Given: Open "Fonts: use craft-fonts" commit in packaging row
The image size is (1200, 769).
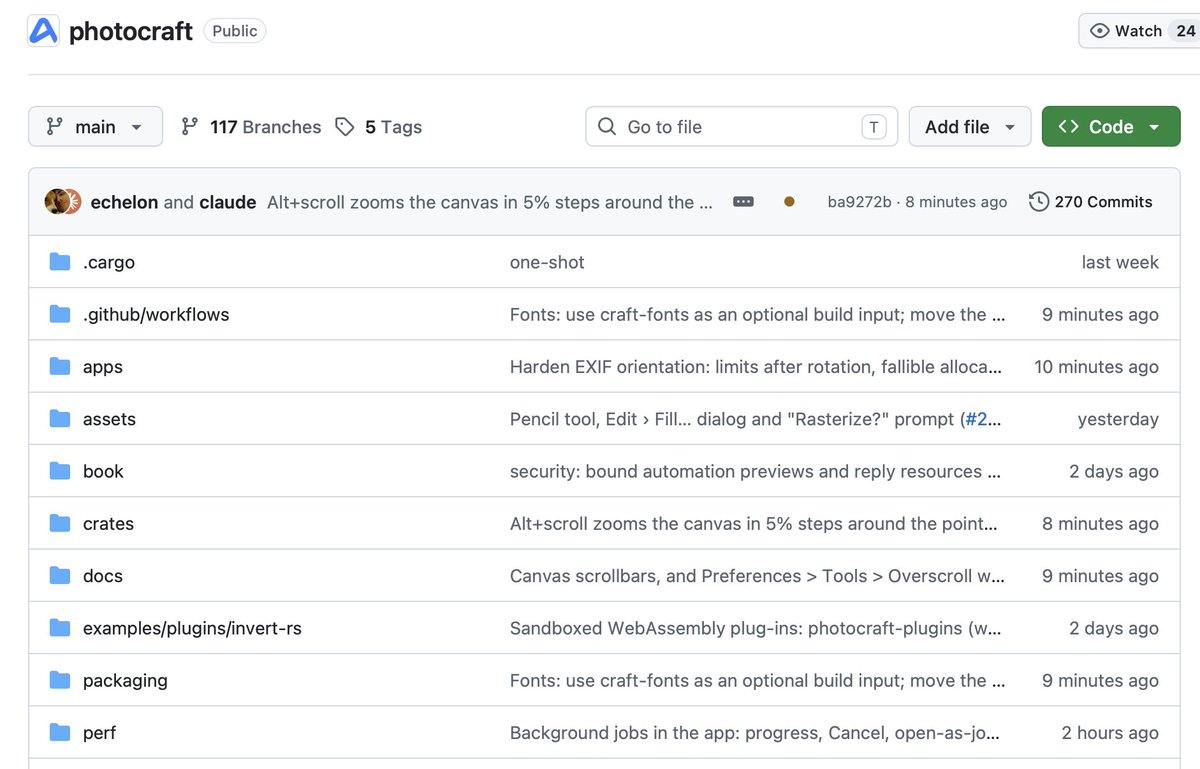Looking at the screenshot, I should [x=757, y=680].
